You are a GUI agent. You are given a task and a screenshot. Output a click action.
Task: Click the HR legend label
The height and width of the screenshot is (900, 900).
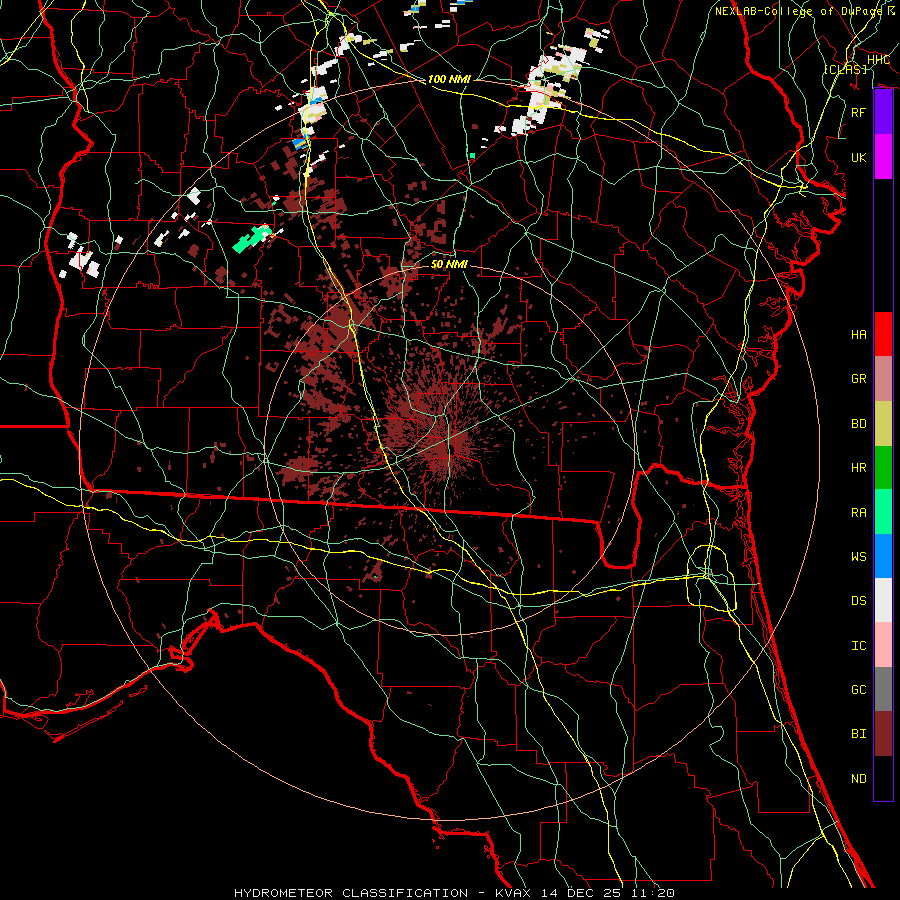coord(859,468)
